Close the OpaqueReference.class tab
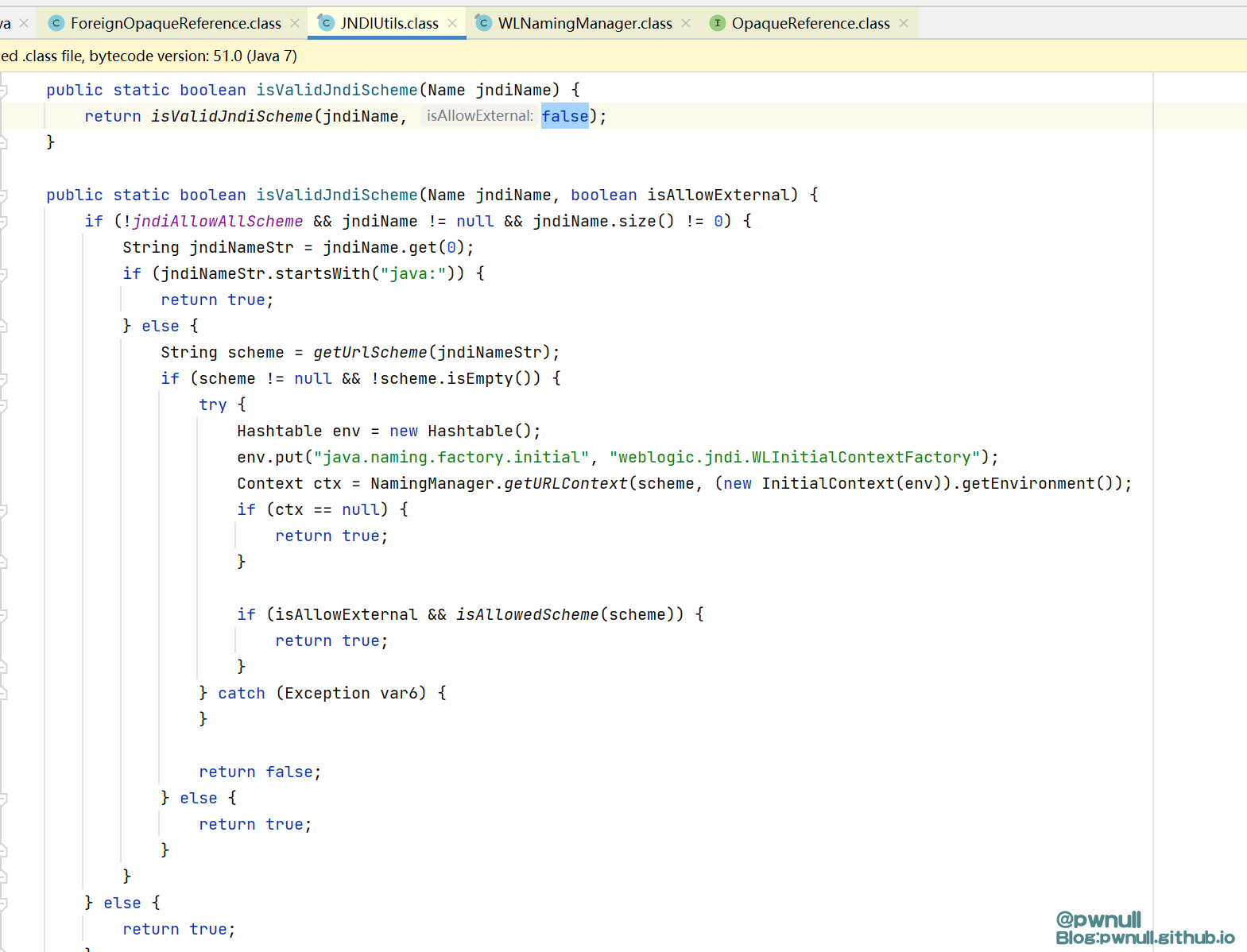Image resolution: width=1247 pixels, height=952 pixels. click(x=904, y=23)
